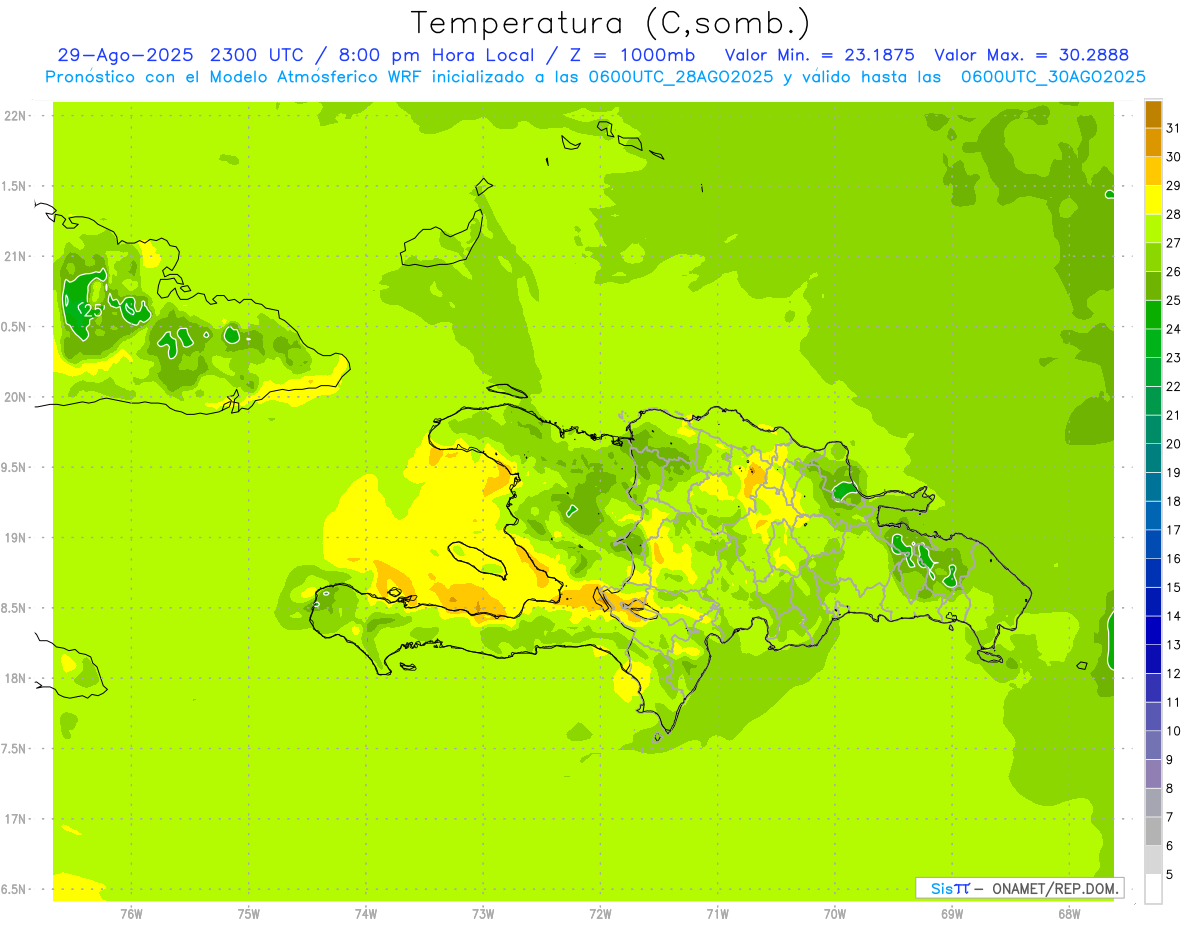
Task: Click the gray swatch between 6 and 7
Action: 1153,831
